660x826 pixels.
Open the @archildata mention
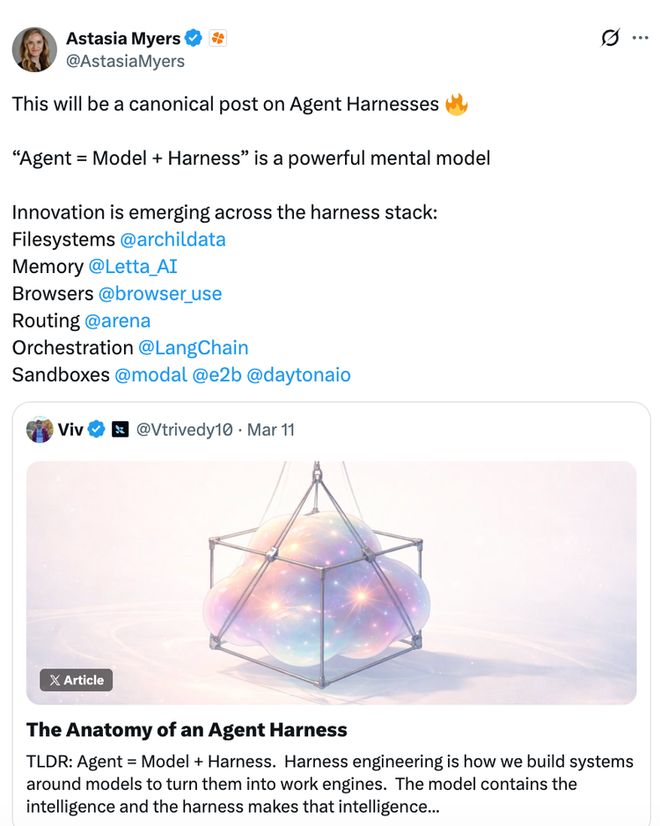pyautogui.click(x=172, y=240)
